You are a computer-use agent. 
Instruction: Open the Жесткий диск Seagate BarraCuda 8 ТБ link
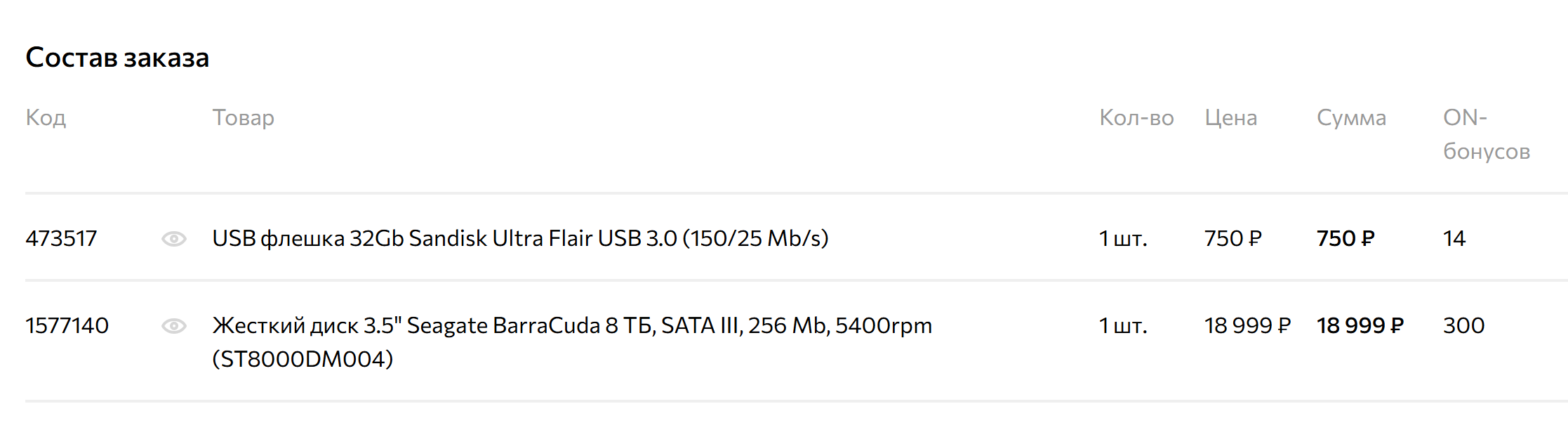[572, 343]
